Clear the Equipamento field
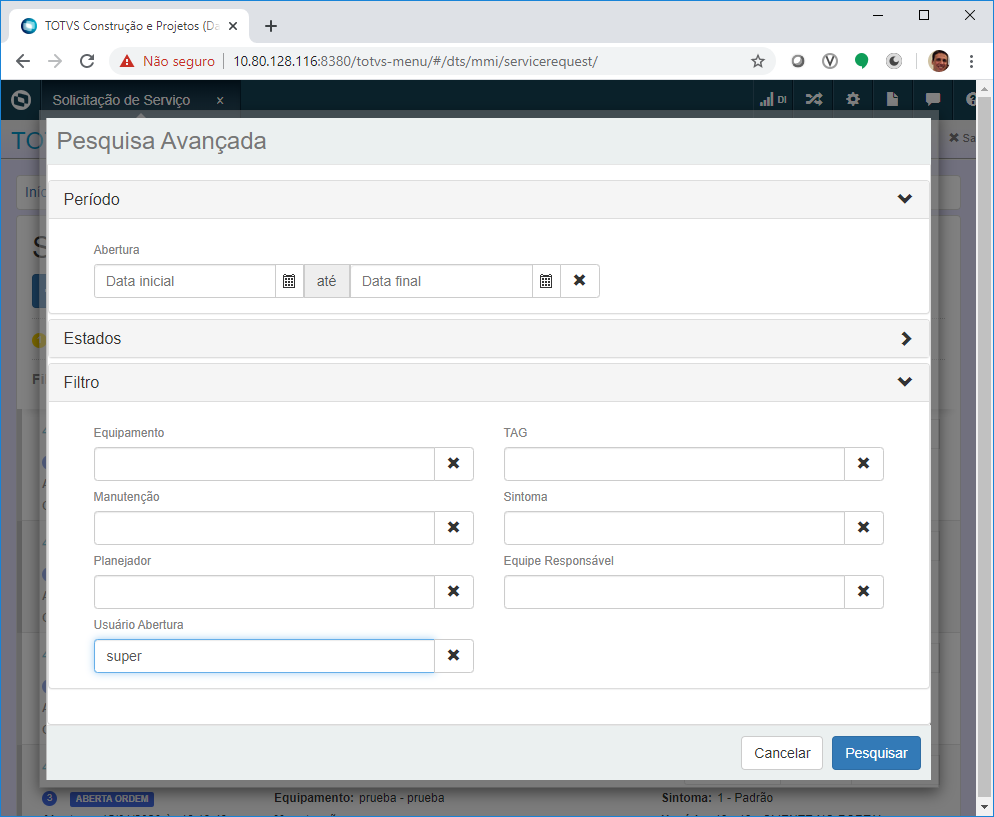Viewport: 994px width, 817px height. (x=453, y=463)
